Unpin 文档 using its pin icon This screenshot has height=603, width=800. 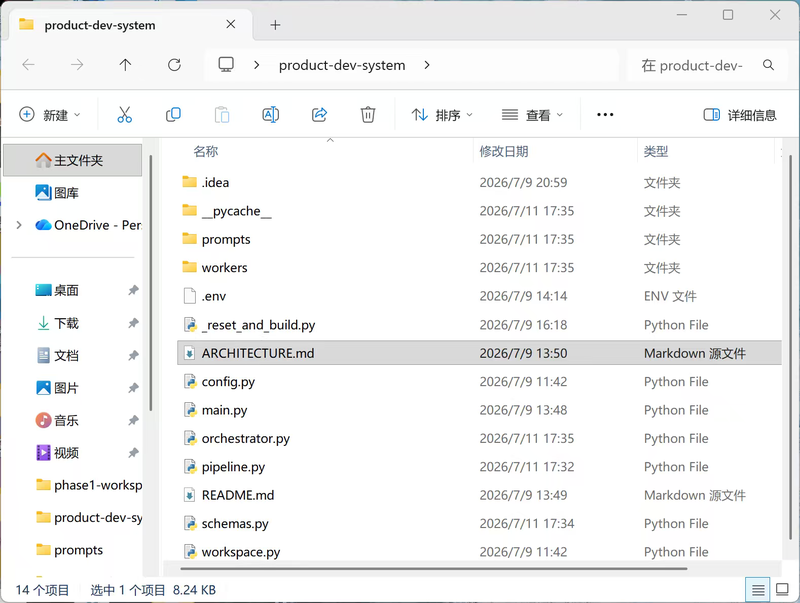(x=133, y=356)
